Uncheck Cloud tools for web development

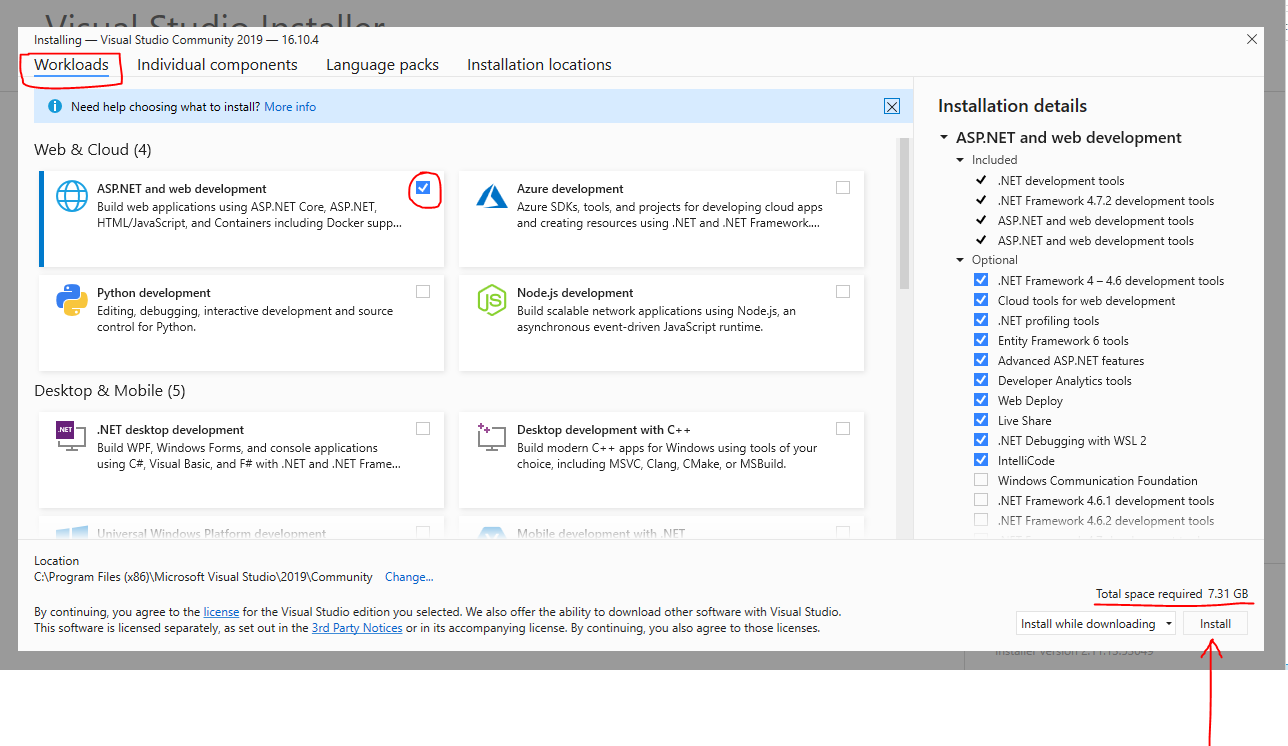981,300
